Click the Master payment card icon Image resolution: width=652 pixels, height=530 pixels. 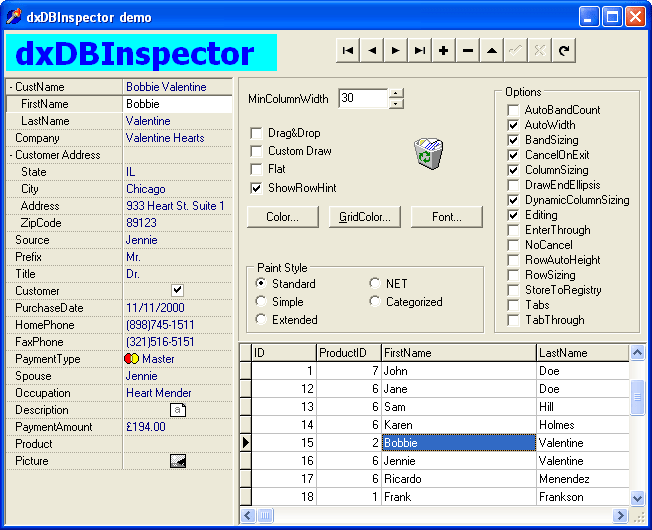(x=131, y=359)
